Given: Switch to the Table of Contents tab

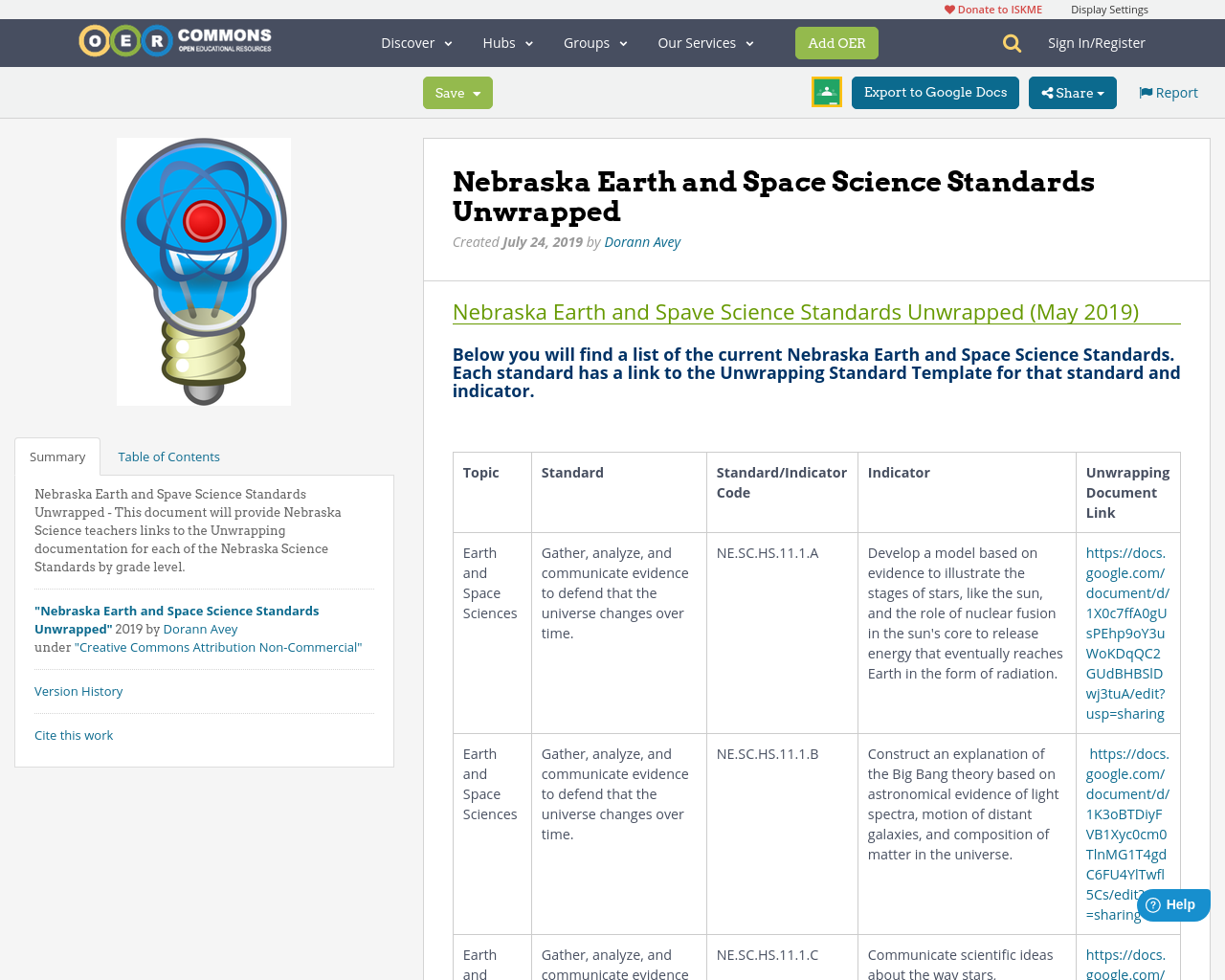Looking at the screenshot, I should [x=168, y=456].
